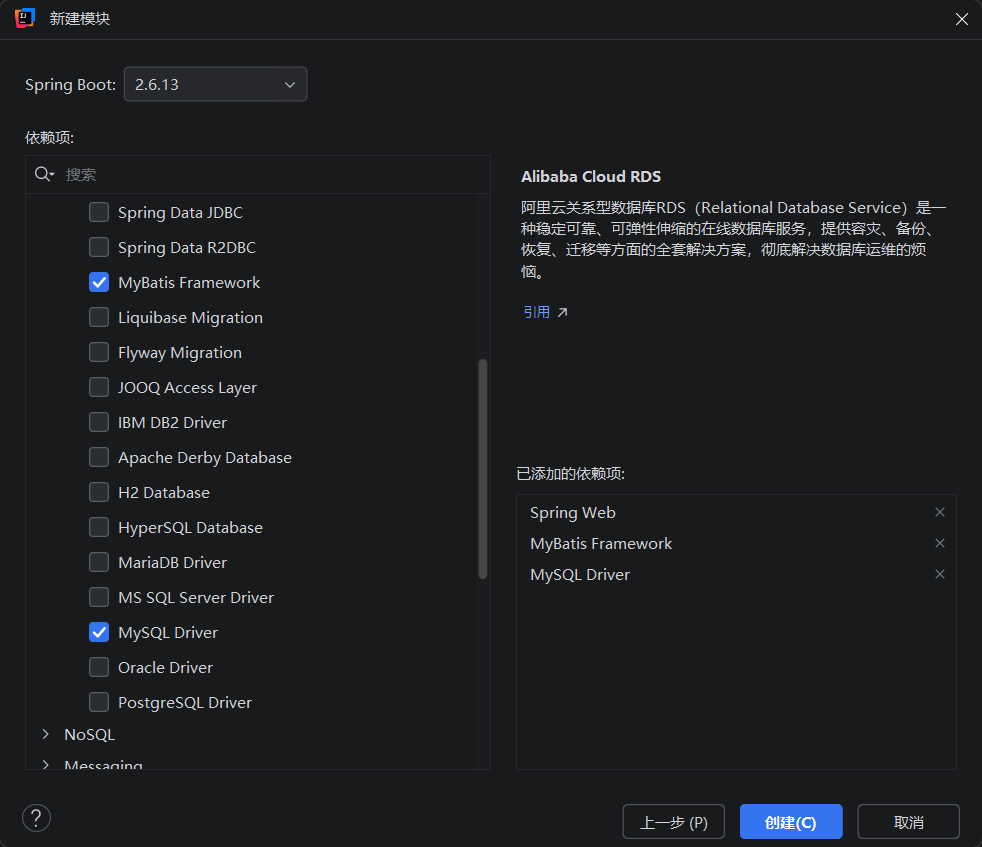Viewport: 982px width, 847px height.
Task: Check PostgreSQL Driver
Action: (99, 702)
